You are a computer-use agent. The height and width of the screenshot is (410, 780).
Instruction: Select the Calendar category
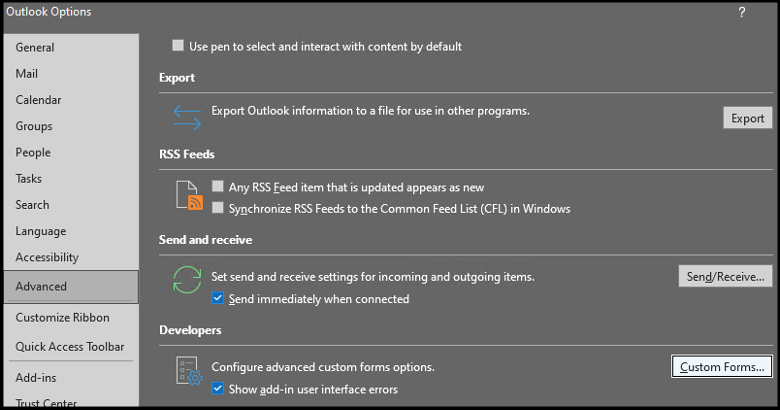click(38, 100)
